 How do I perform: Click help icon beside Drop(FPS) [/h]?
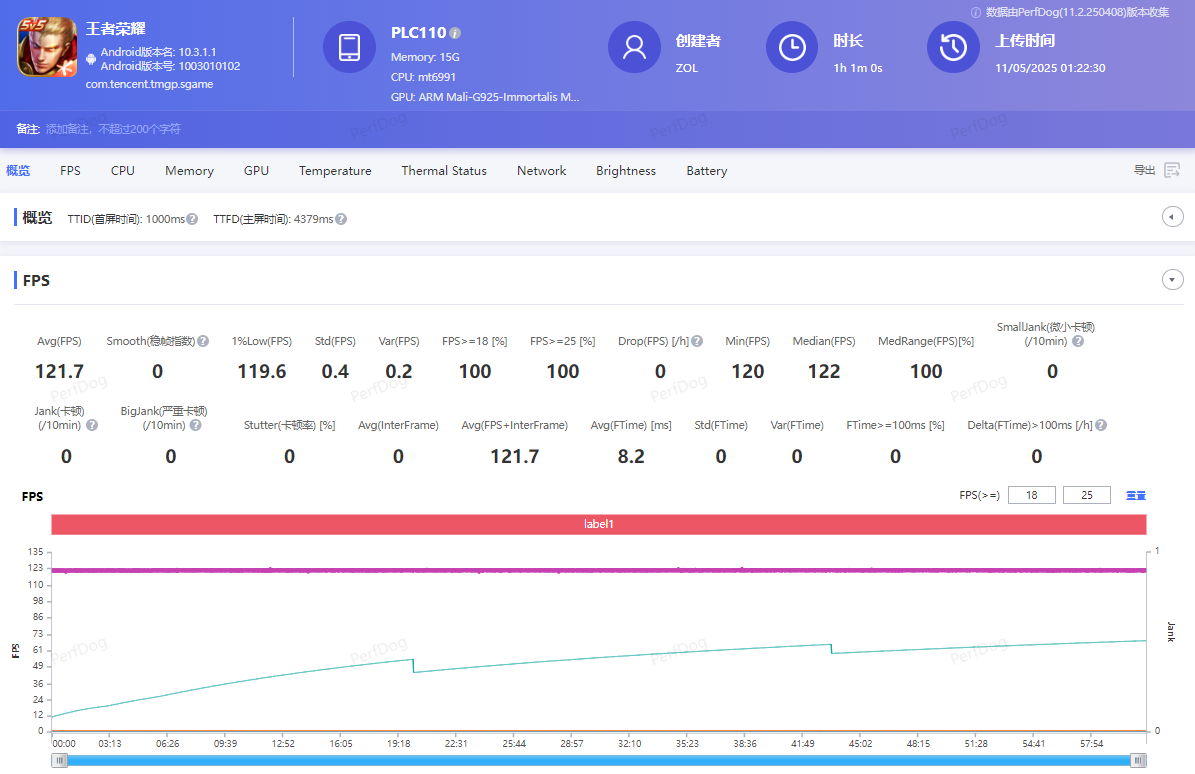[x=697, y=341]
